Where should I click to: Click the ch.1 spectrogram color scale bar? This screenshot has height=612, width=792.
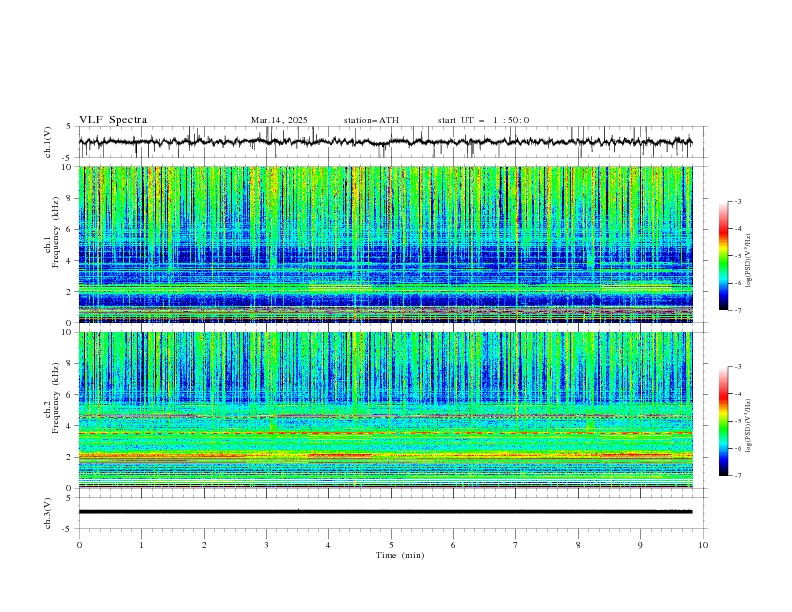pyautogui.click(x=723, y=256)
